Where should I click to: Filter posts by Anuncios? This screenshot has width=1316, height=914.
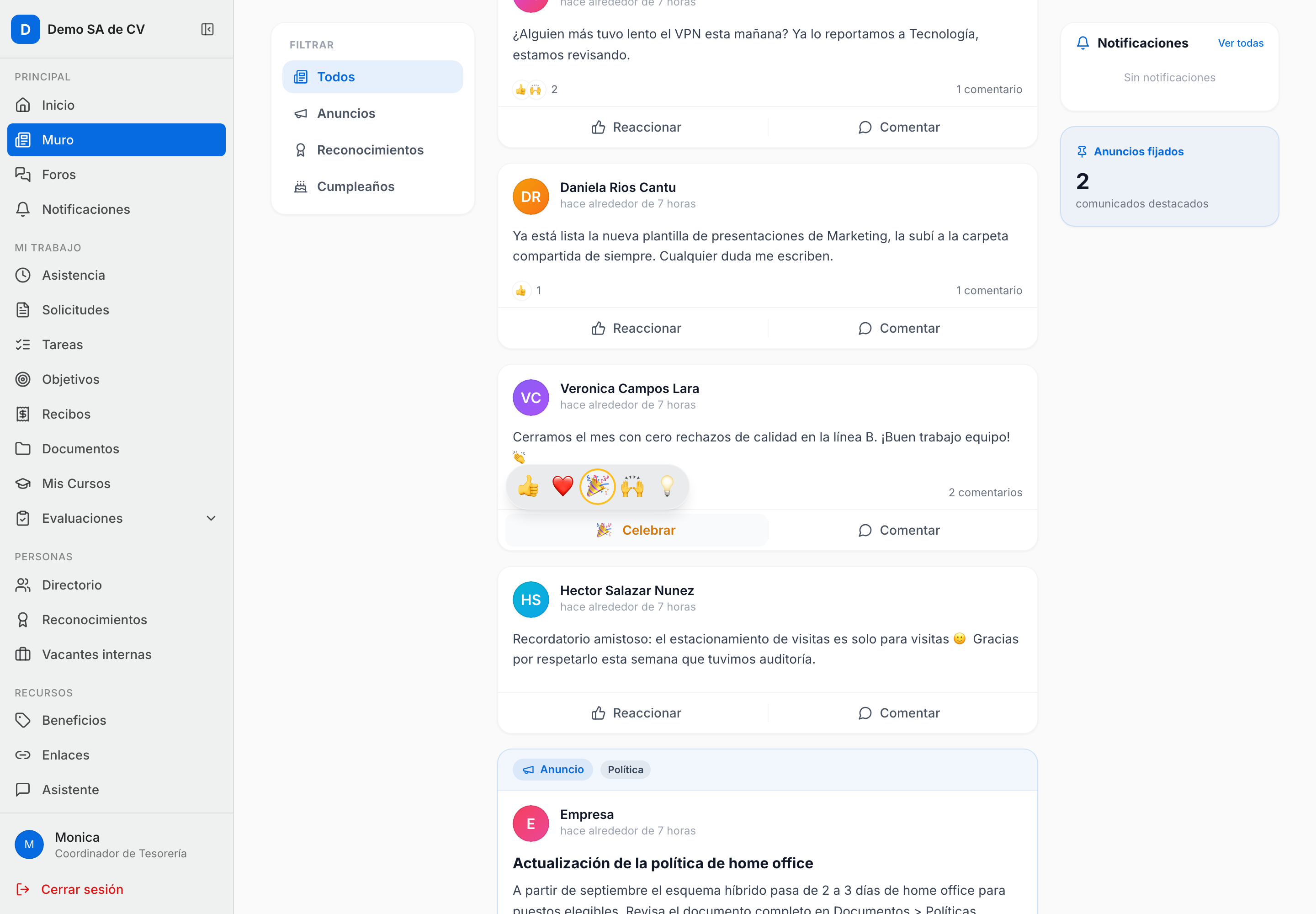pos(373,113)
